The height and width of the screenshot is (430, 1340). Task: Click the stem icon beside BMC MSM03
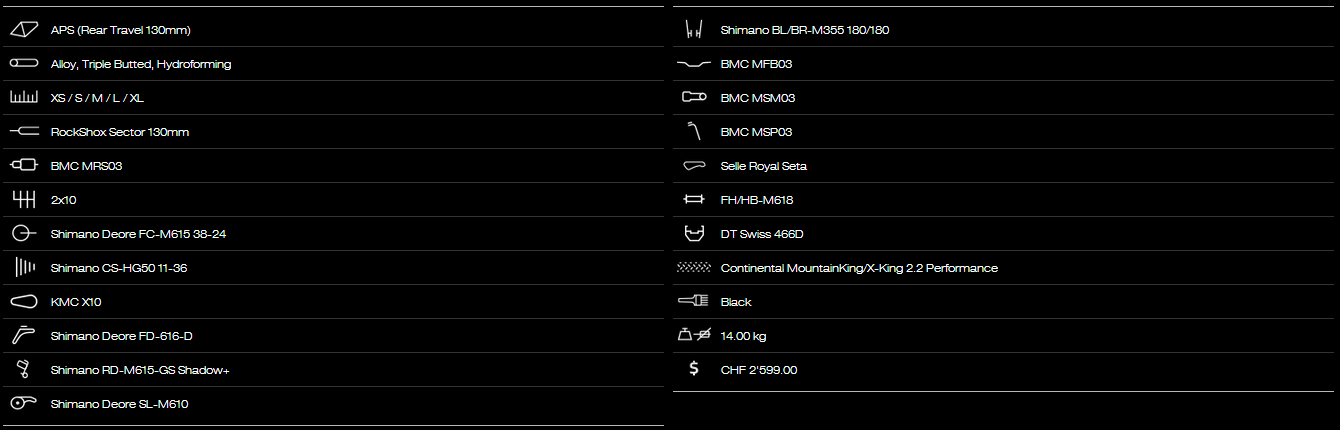click(693, 98)
